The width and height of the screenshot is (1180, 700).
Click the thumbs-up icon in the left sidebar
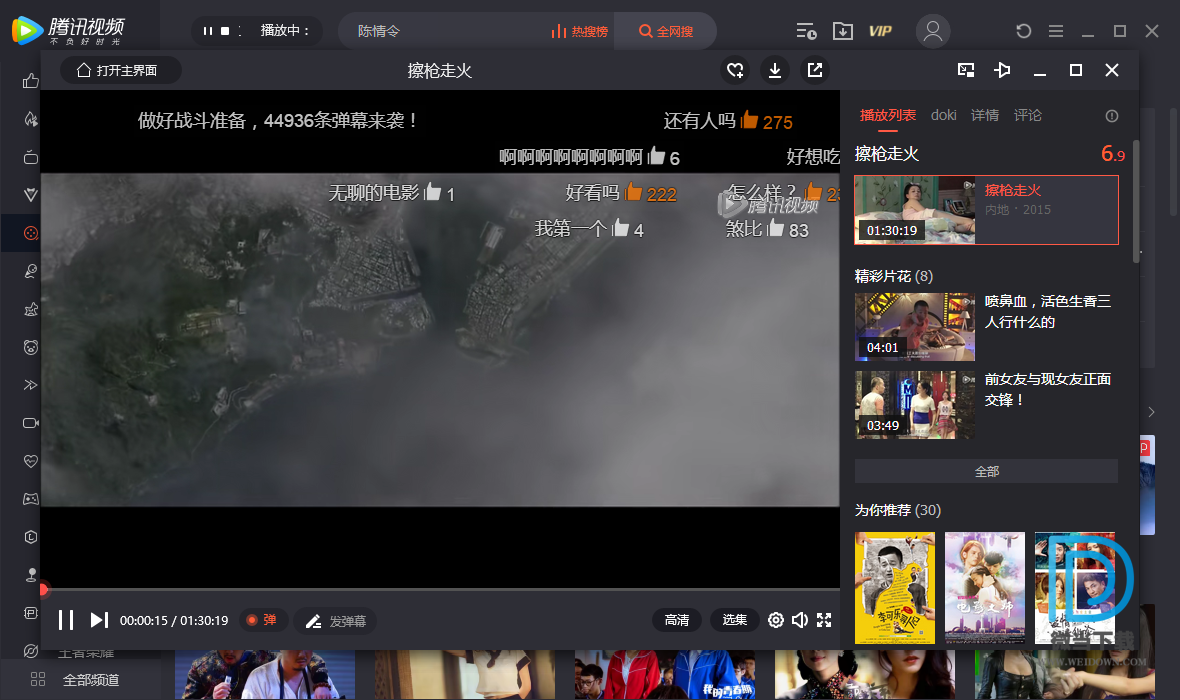coord(31,81)
